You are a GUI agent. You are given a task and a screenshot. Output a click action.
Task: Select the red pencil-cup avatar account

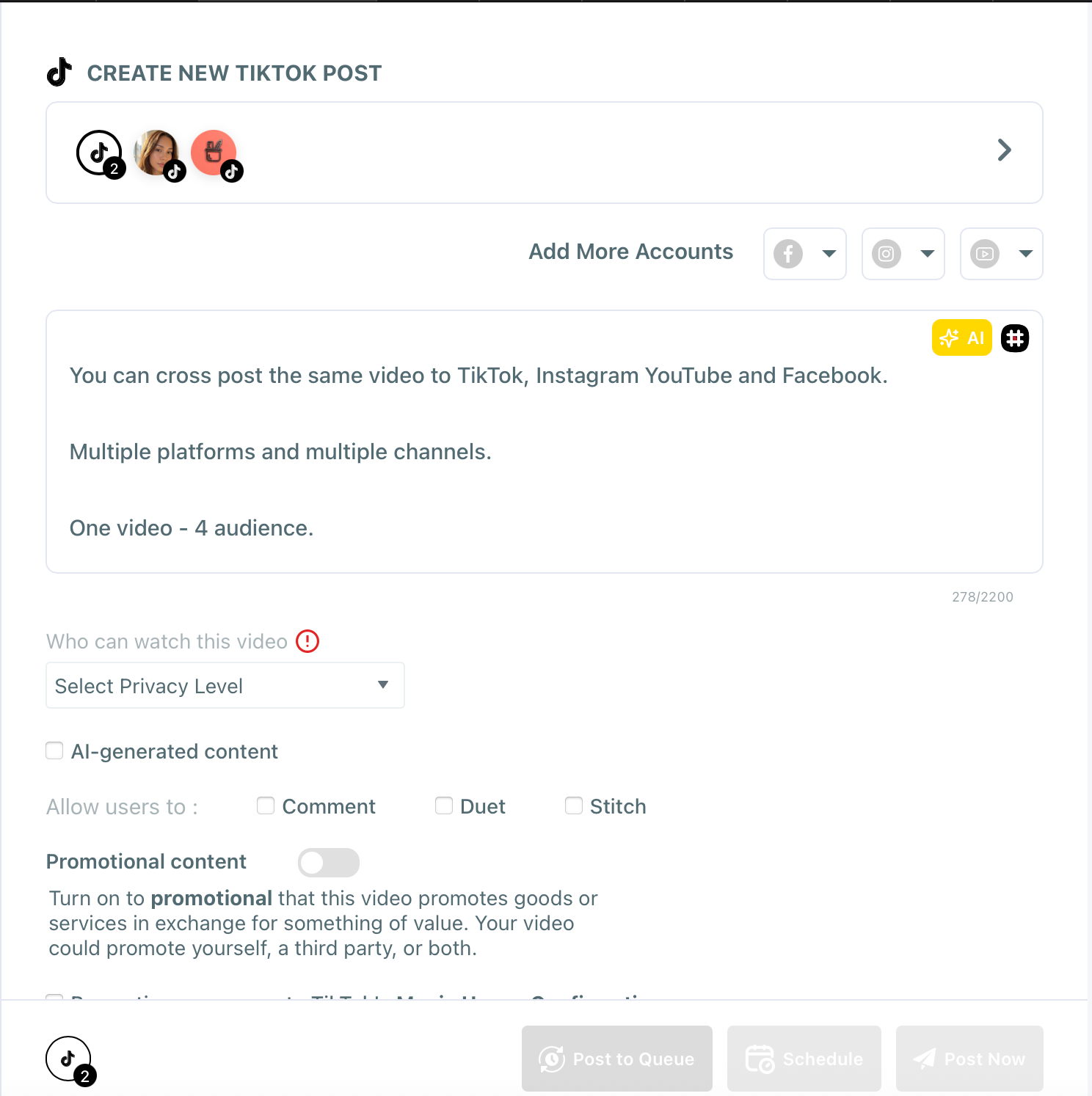214,153
